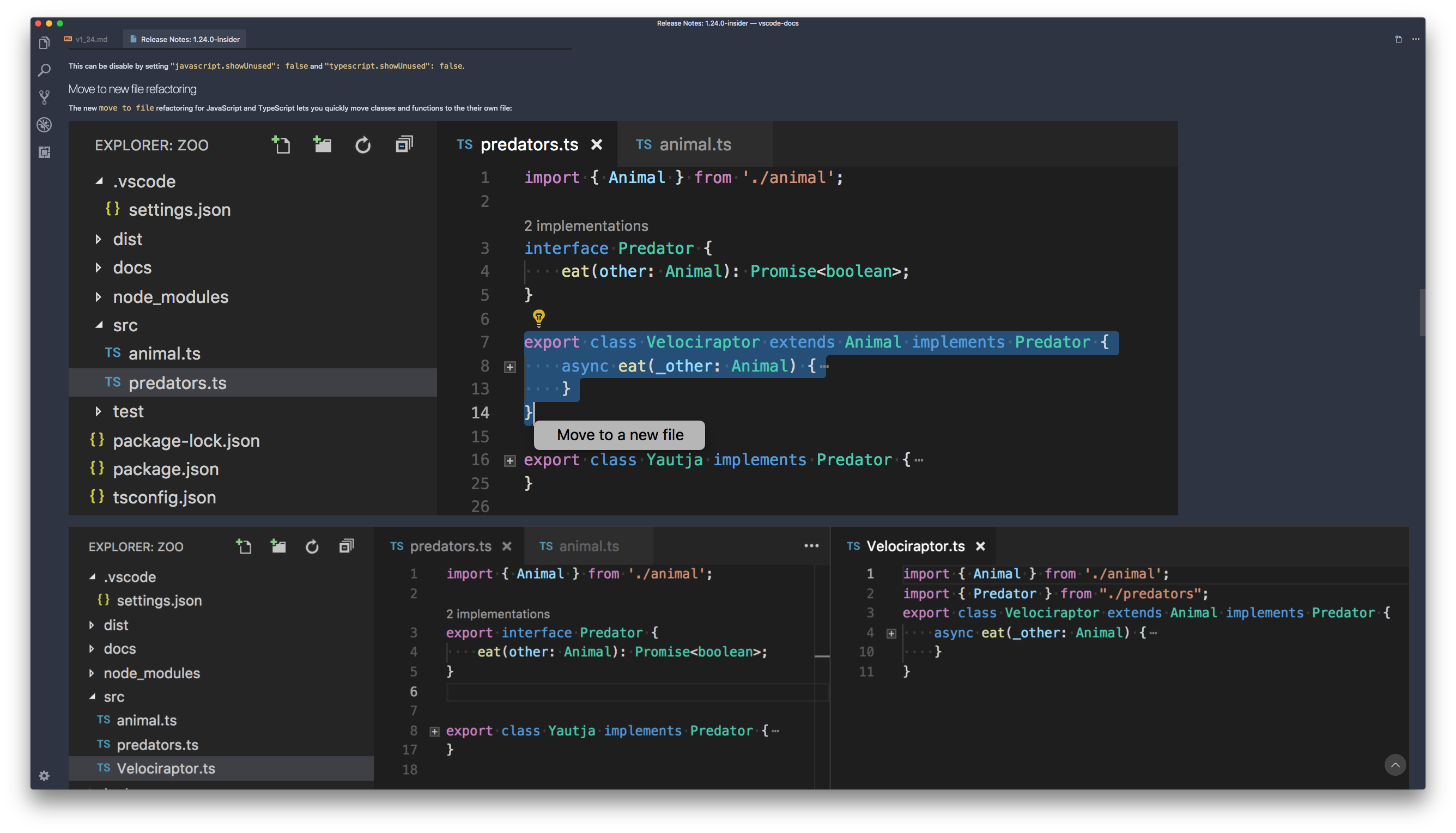Click the lightbulb code action icon
This screenshot has height=833, width=1456.
[x=538, y=318]
